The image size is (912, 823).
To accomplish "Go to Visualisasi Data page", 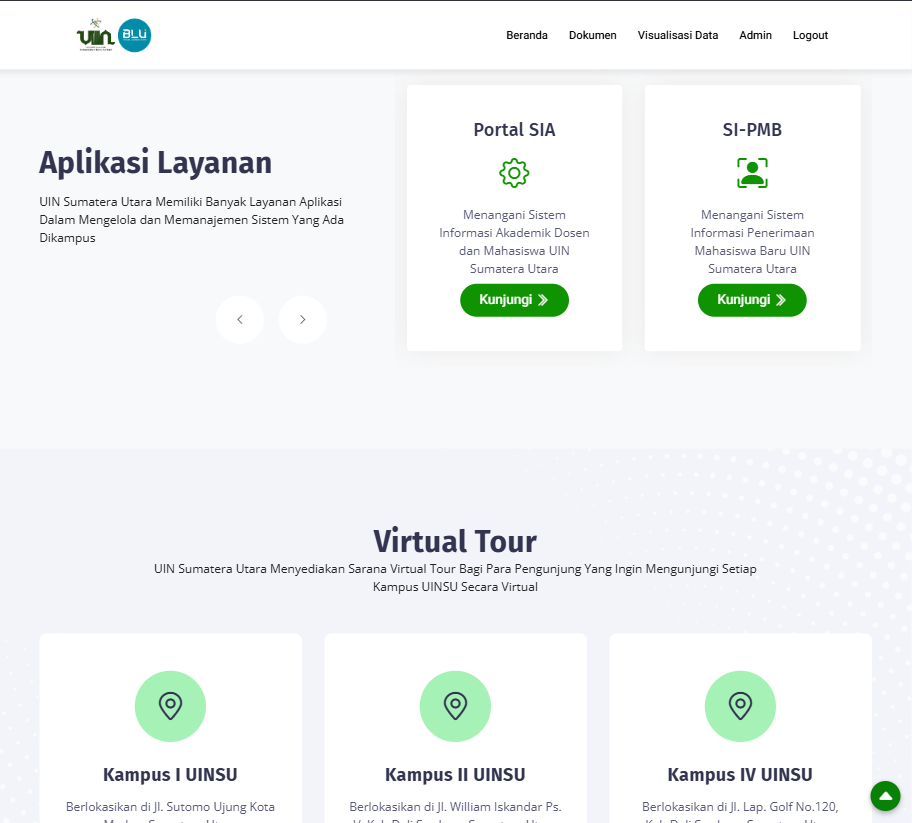I will [x=678, y=35].
